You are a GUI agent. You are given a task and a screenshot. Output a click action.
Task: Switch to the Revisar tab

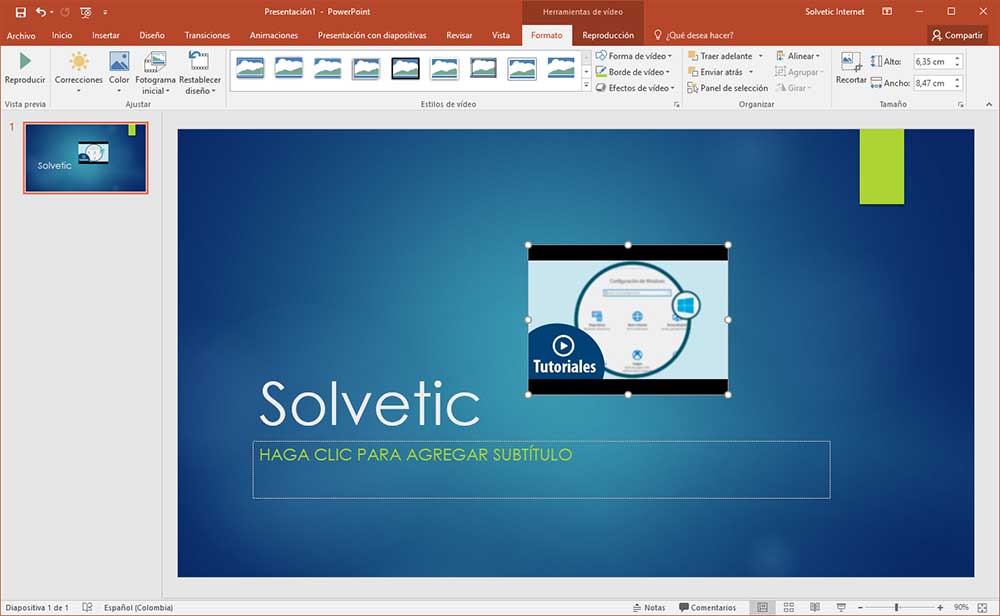click(x=459, y=35)
